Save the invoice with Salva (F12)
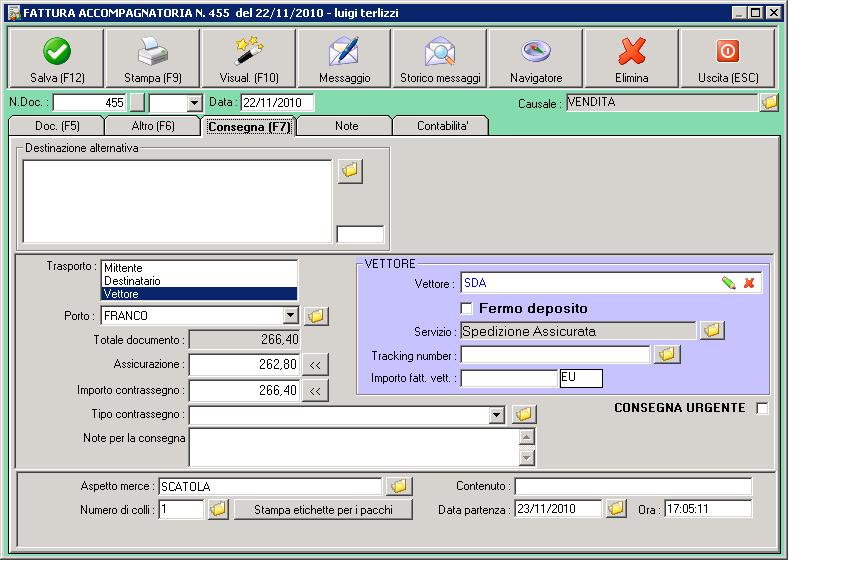This screenshot has height=571, width=849. click(x=56, y=58)
